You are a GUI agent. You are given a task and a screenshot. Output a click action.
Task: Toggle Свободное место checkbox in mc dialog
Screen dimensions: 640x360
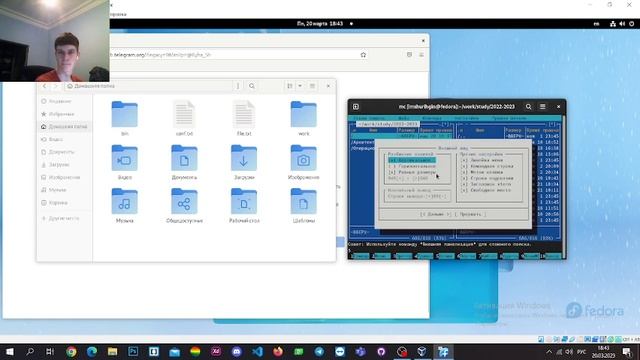pos(485,190)
